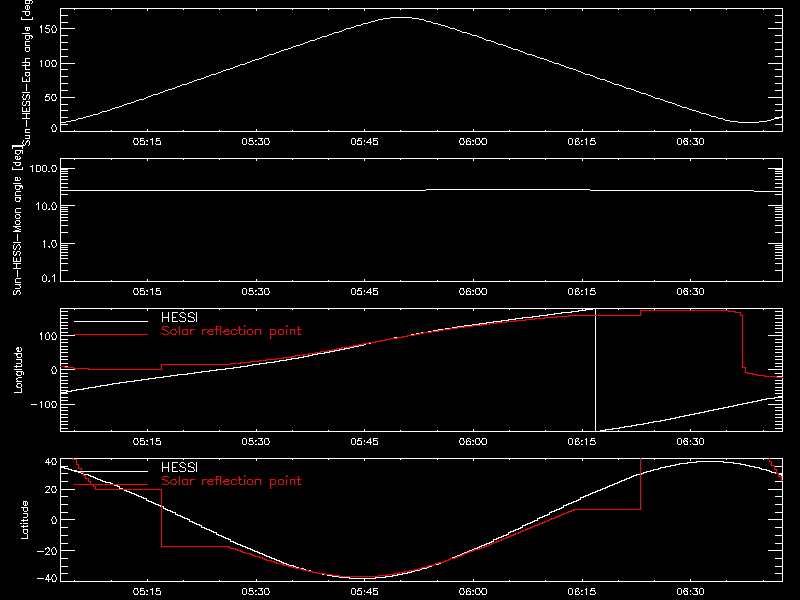Click white HESSI legend line in Latitude plot
Image resolution: width=800 pixels, height=600 pixels.
[111, 471]
